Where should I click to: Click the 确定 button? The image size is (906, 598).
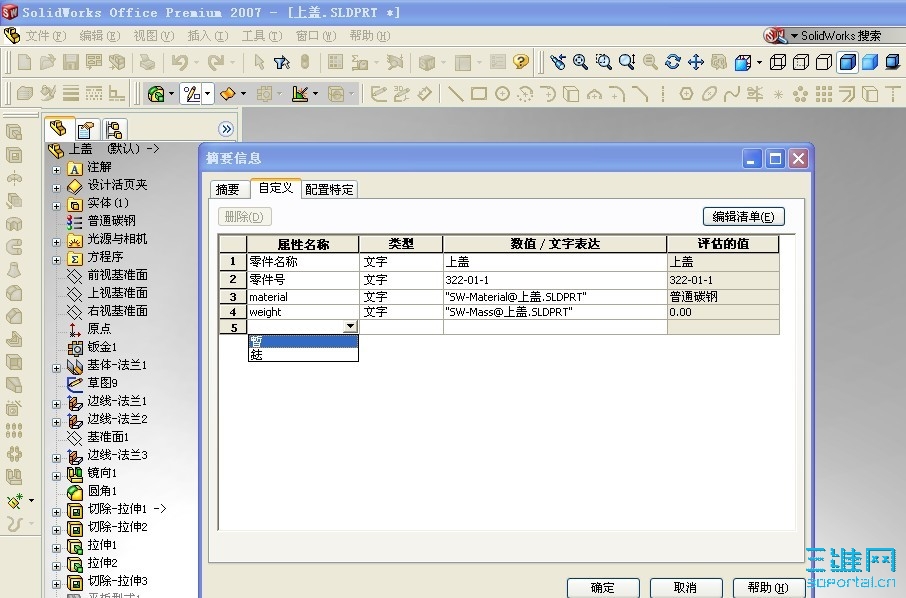(603, 588)
